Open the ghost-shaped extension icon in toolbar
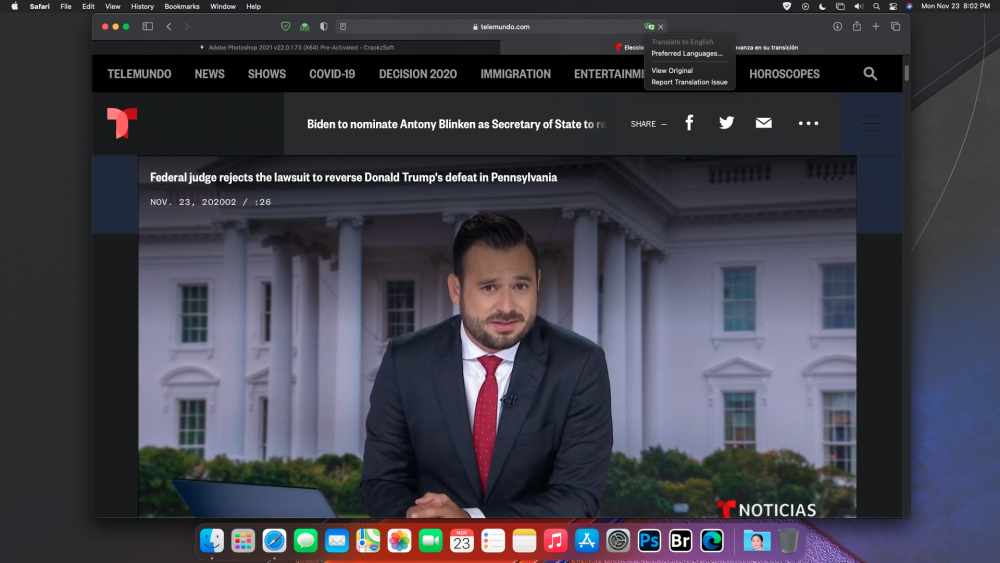The image size is (1000, 563). 305,27
